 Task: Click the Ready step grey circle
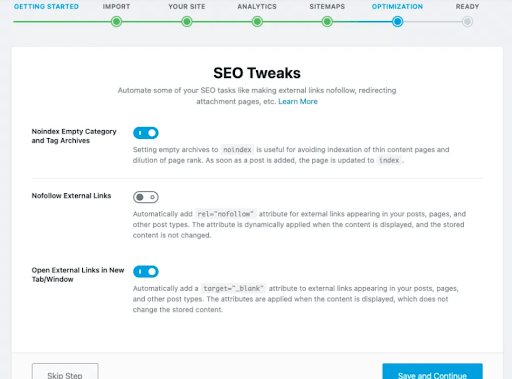(467, 22)
